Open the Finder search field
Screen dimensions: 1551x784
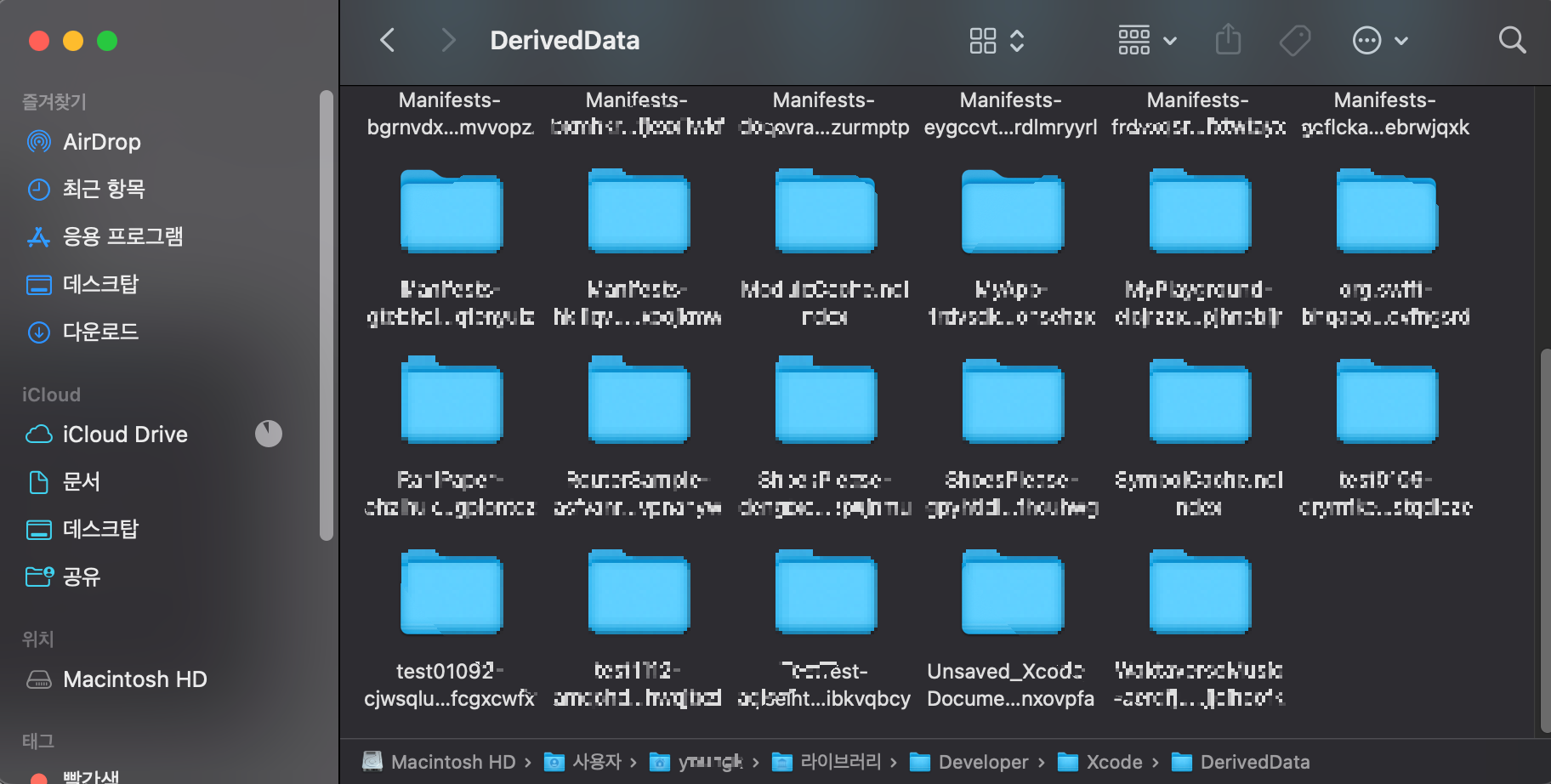coord(1512,40)
